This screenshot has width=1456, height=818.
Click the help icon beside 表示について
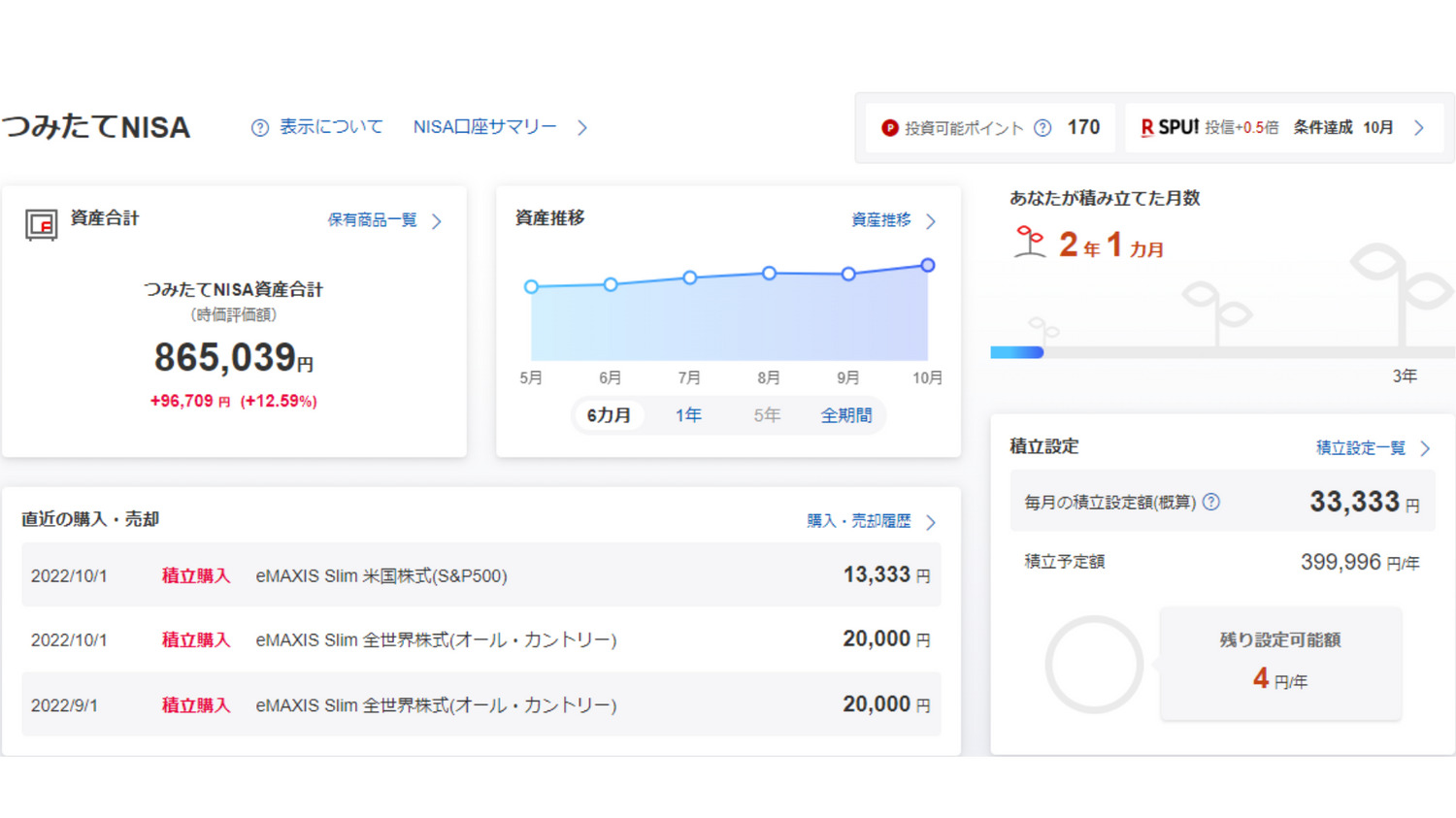[259, 128]
